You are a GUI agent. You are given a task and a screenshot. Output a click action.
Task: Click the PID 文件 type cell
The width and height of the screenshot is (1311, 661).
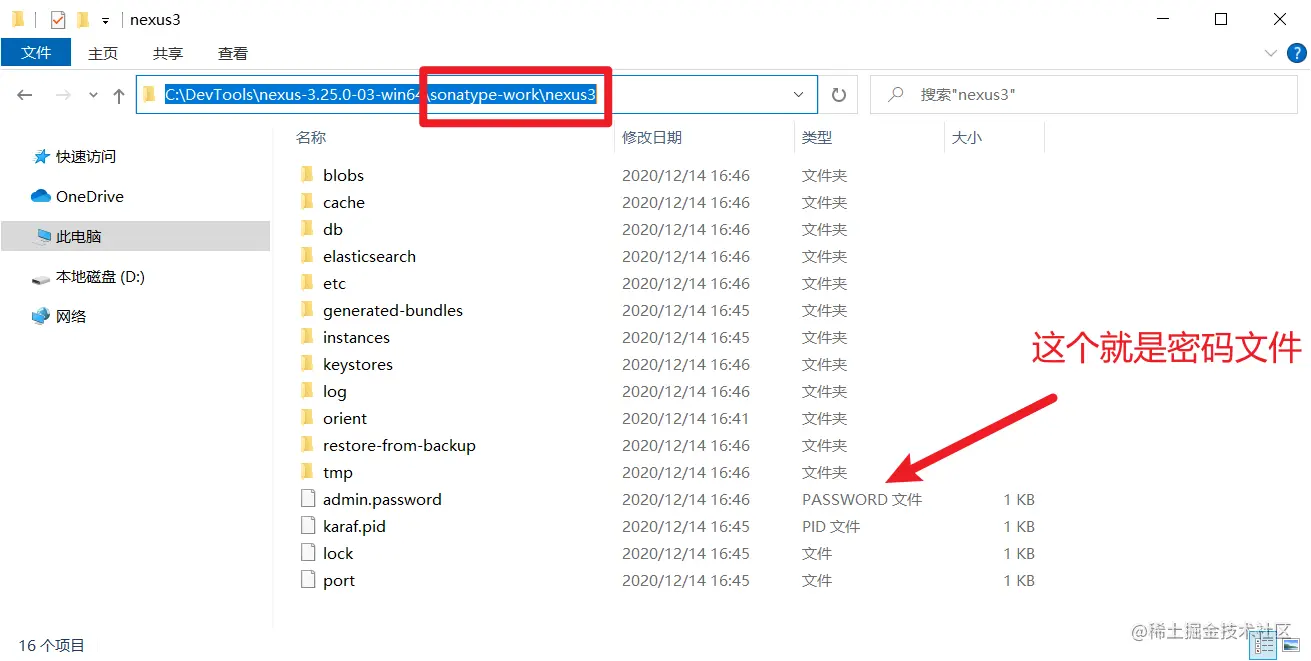click(831, 526)
